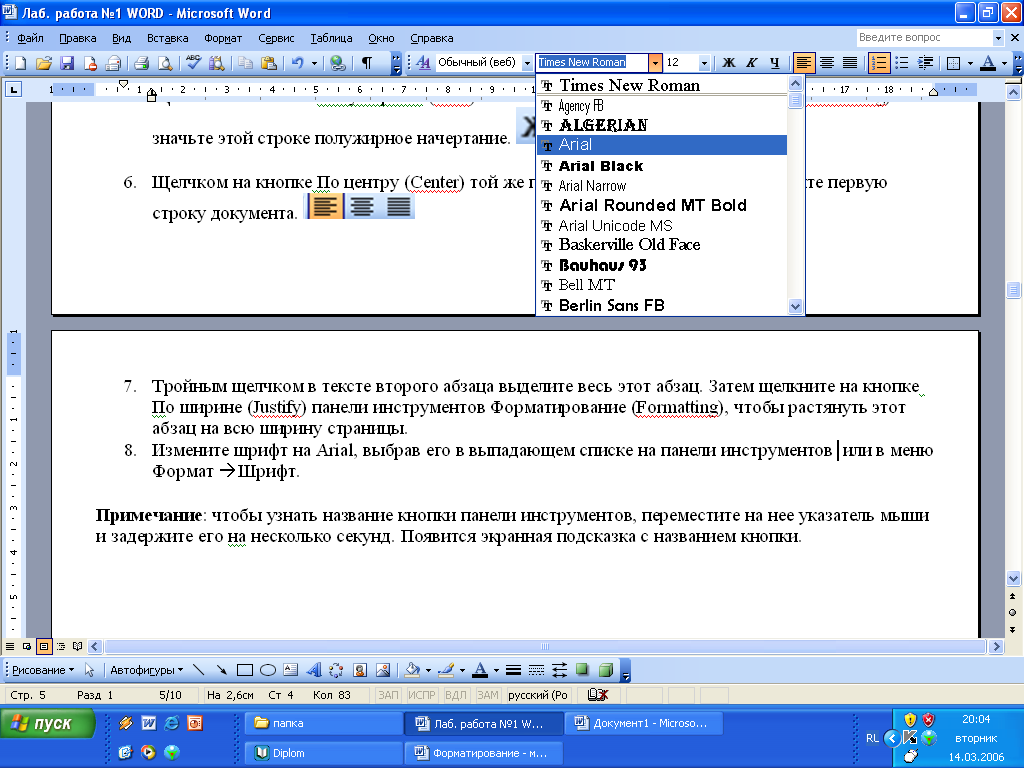Open Styles and Formatting (AA icon)
This screenshot has height=768, width=1024.
(x=423, y=63)
